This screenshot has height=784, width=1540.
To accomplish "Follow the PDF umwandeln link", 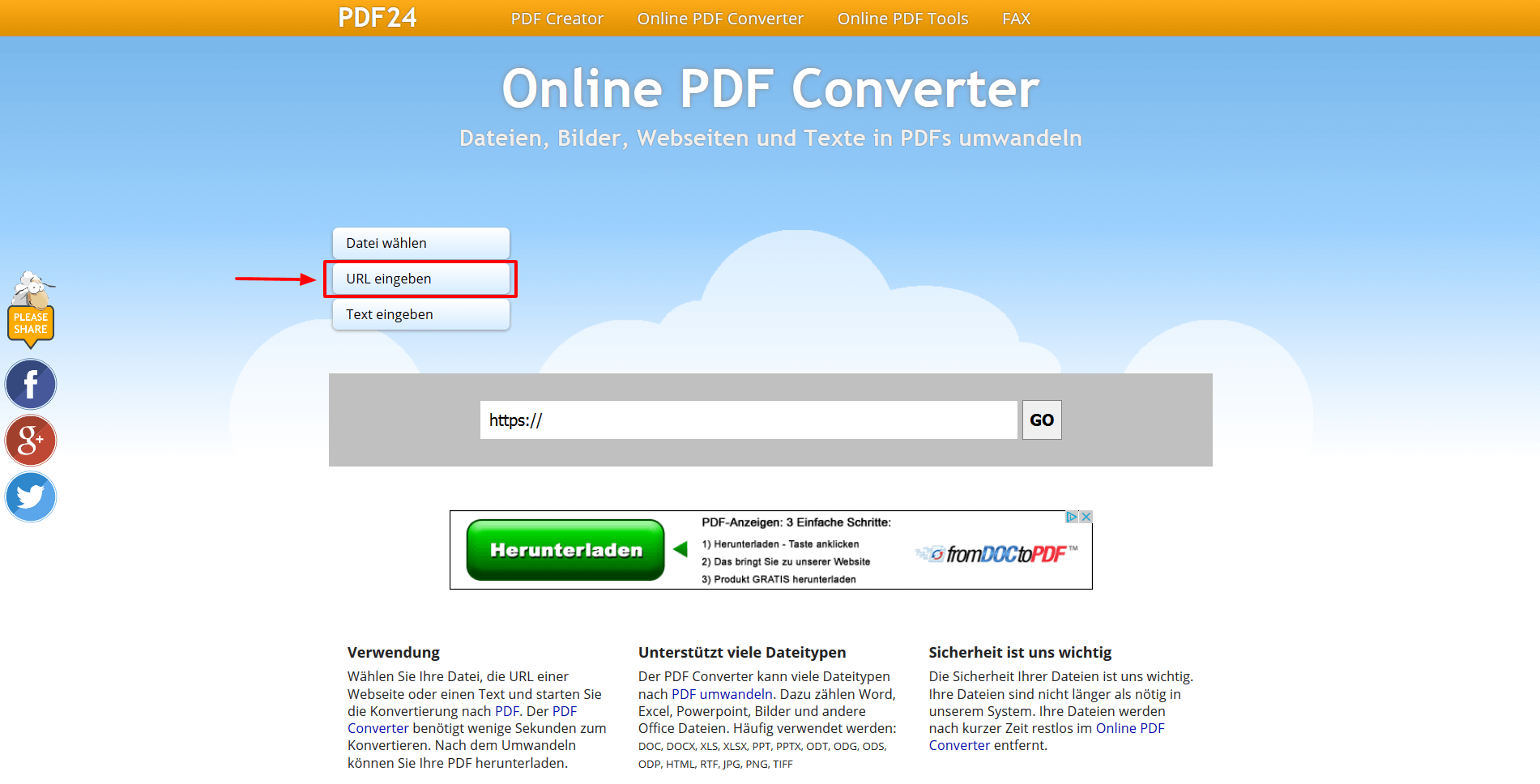I will [x=722, y=694].
